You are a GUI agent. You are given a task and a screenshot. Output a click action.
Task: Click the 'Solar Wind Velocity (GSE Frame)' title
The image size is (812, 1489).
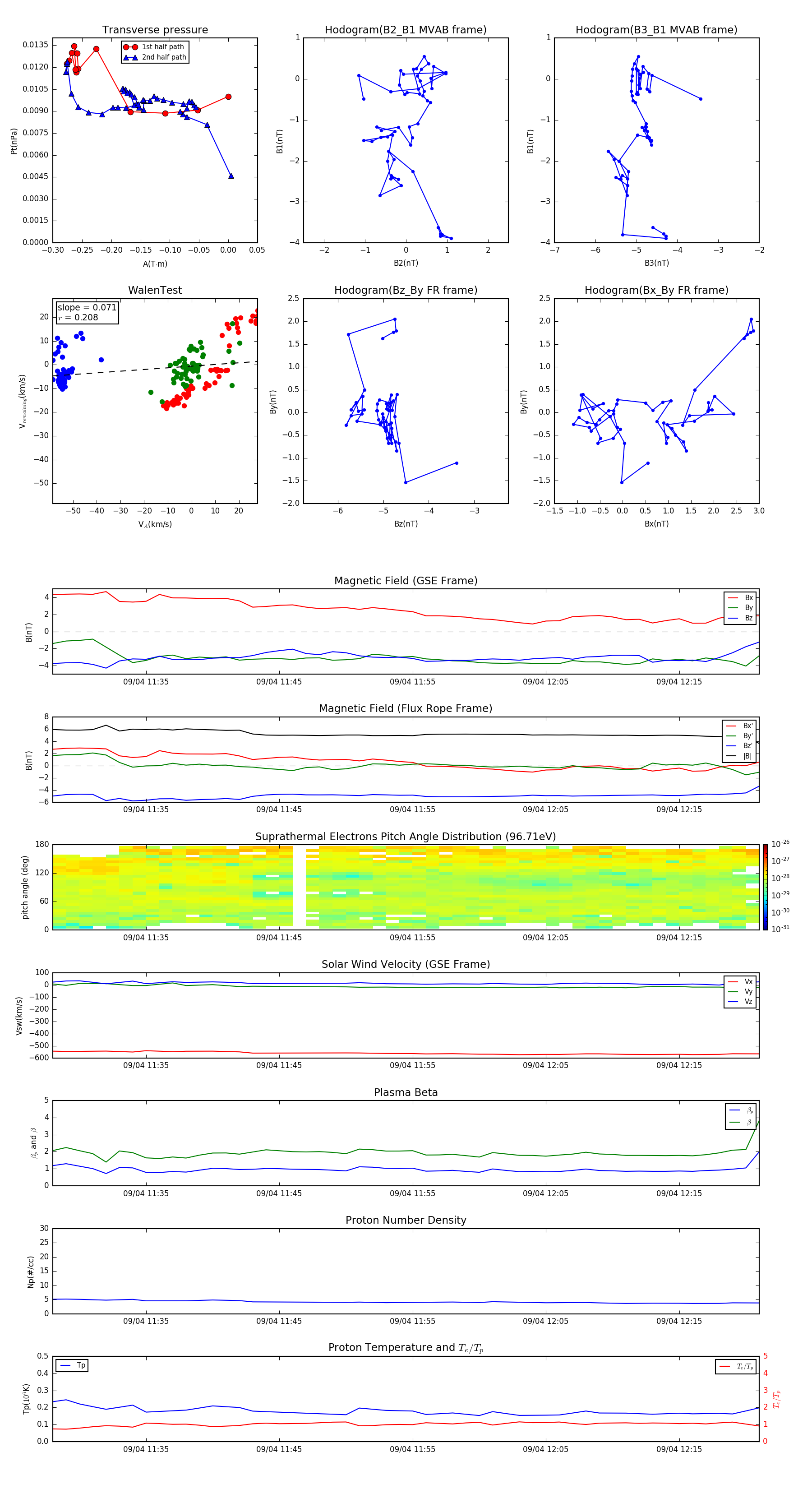pyautogui.click(x=406, y=965)
